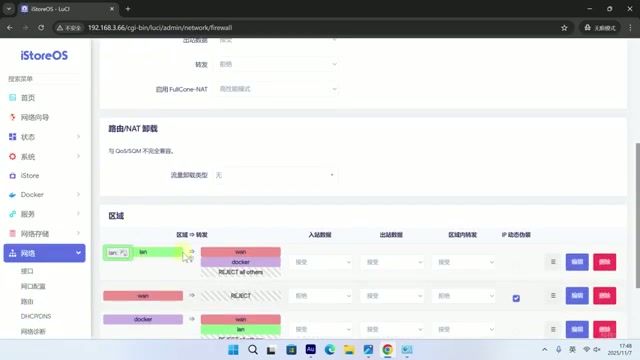Open the 接口 interfaces submenu item
This screenshot has width=640, height=360.
(x=27, y=271)
